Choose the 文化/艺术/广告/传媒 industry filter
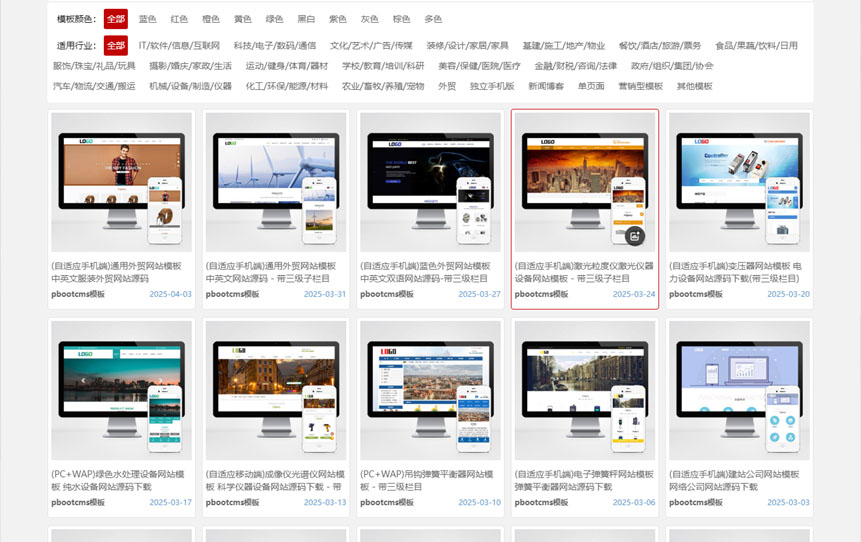The height and width of the screenshot is (542, 861). tap(371, 46)
